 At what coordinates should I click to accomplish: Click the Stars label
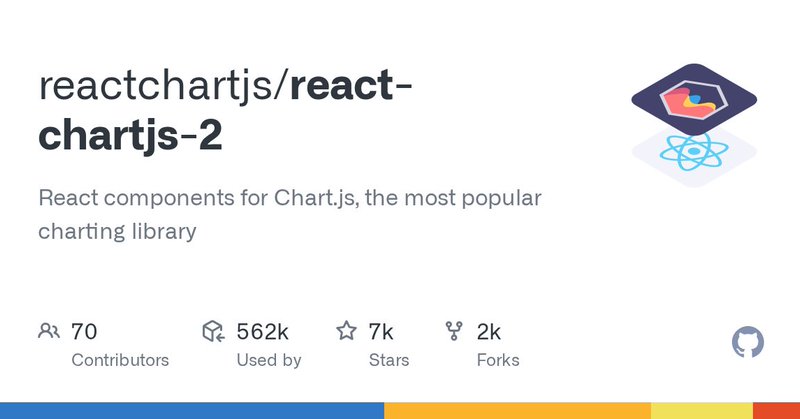[x=389, y=360]
